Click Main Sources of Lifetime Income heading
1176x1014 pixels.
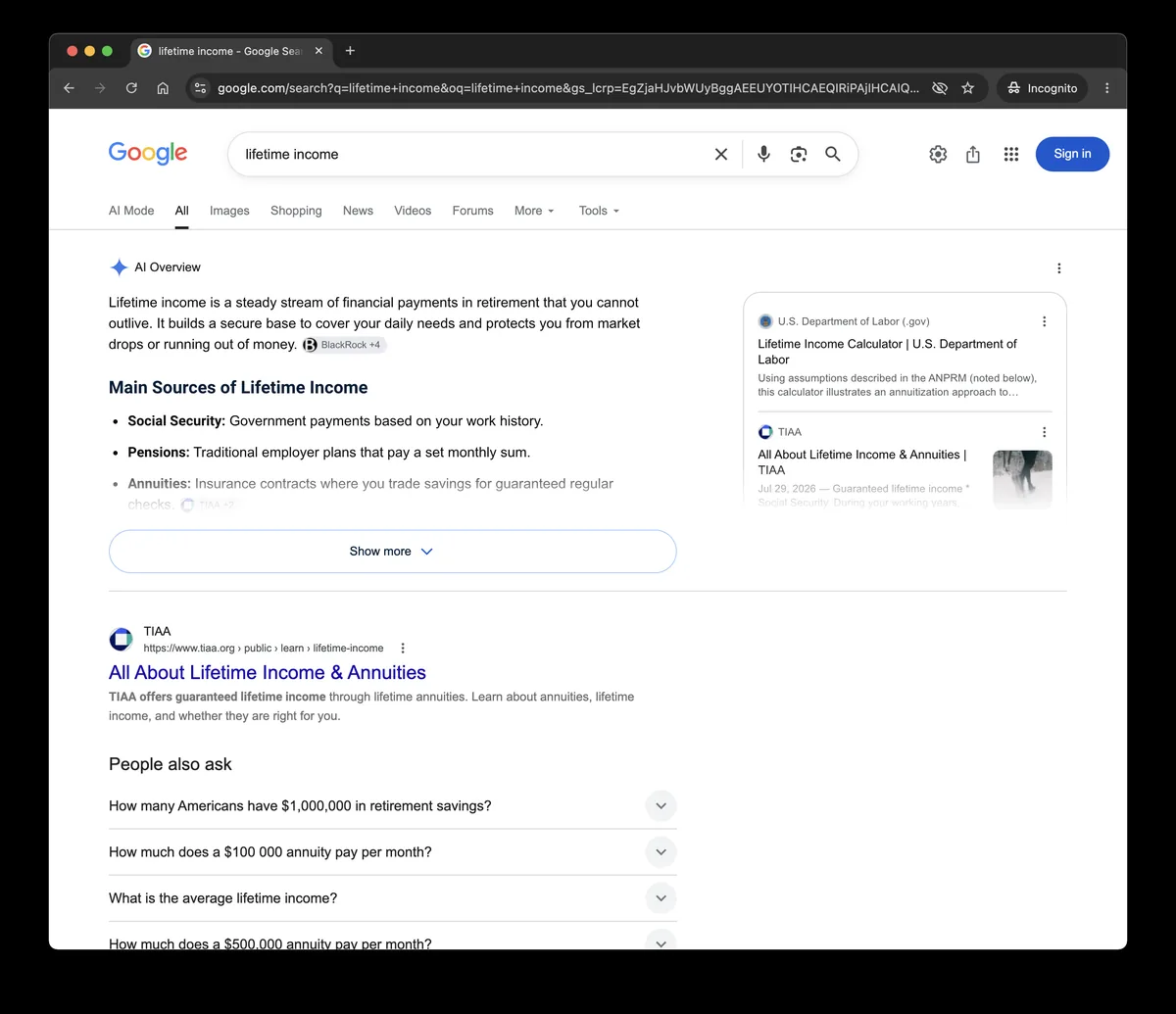238,388
